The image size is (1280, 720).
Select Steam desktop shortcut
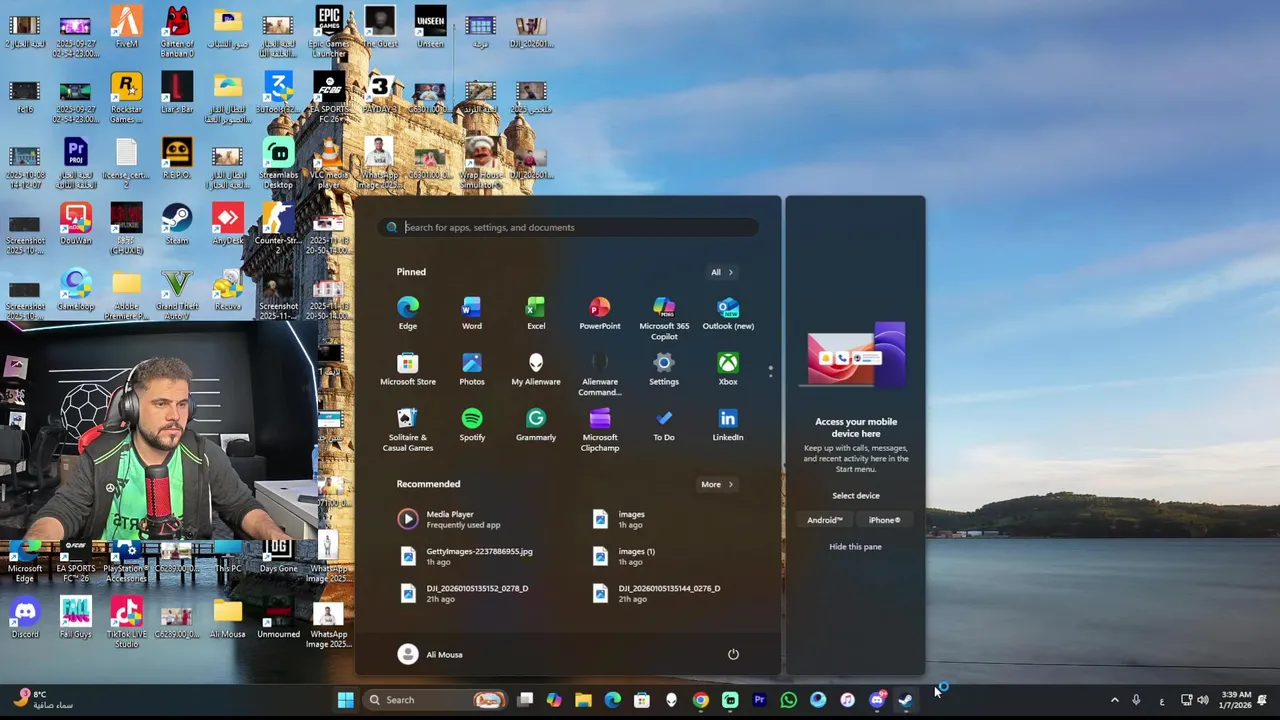177,224
